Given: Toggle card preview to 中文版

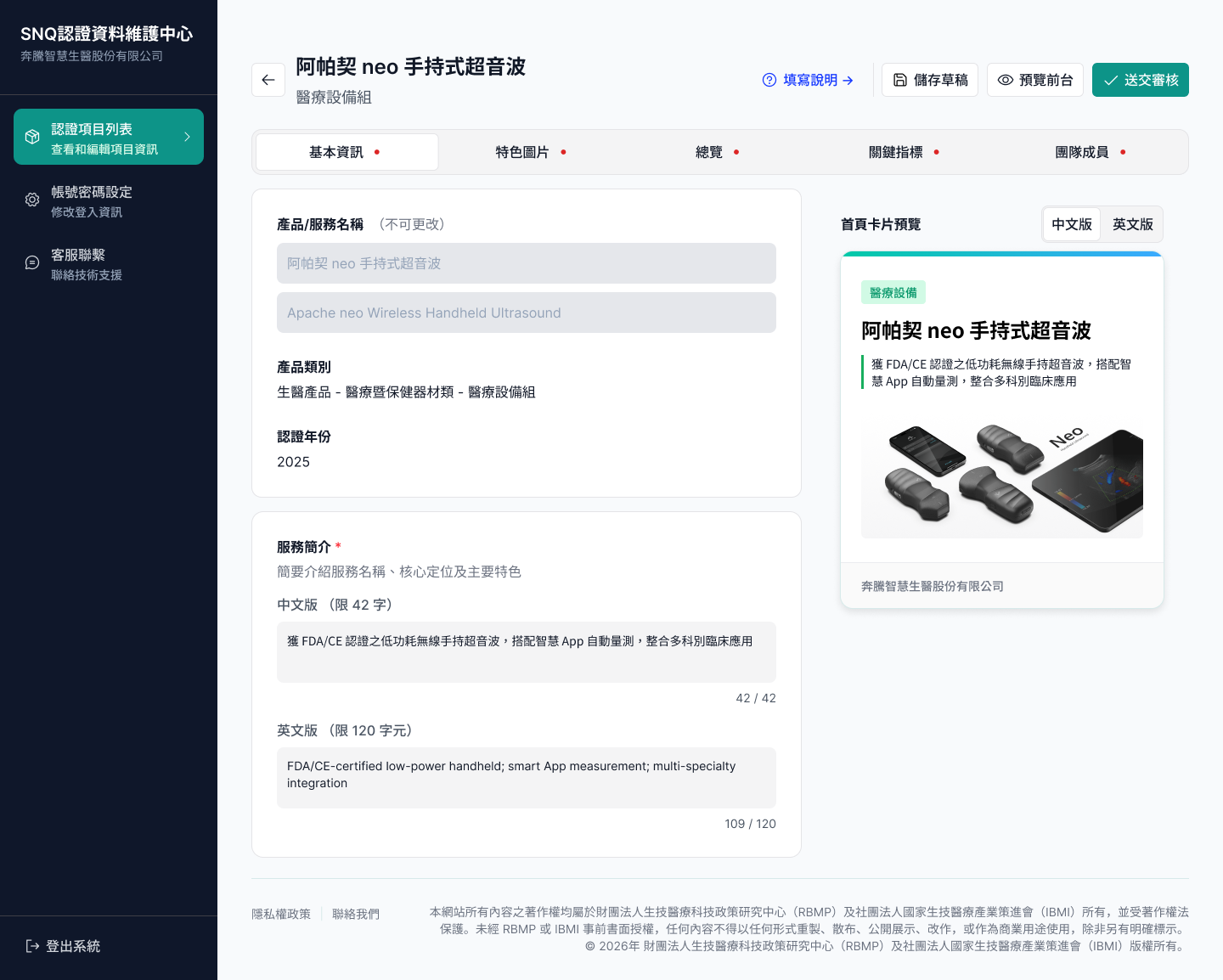Looking at the screenshot, I should [1072, 224].
